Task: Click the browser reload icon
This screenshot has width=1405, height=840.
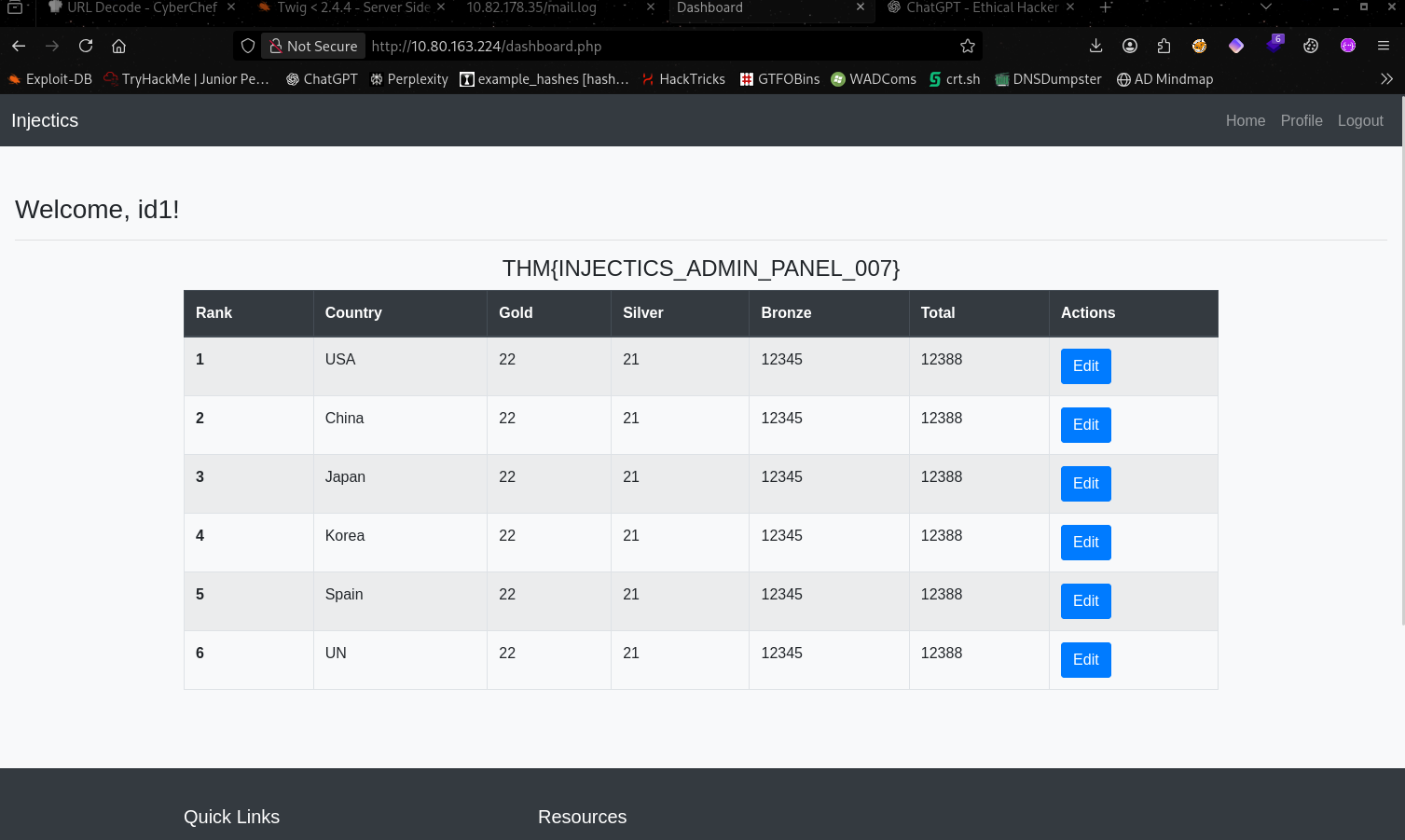Action: tap(86, 46)
